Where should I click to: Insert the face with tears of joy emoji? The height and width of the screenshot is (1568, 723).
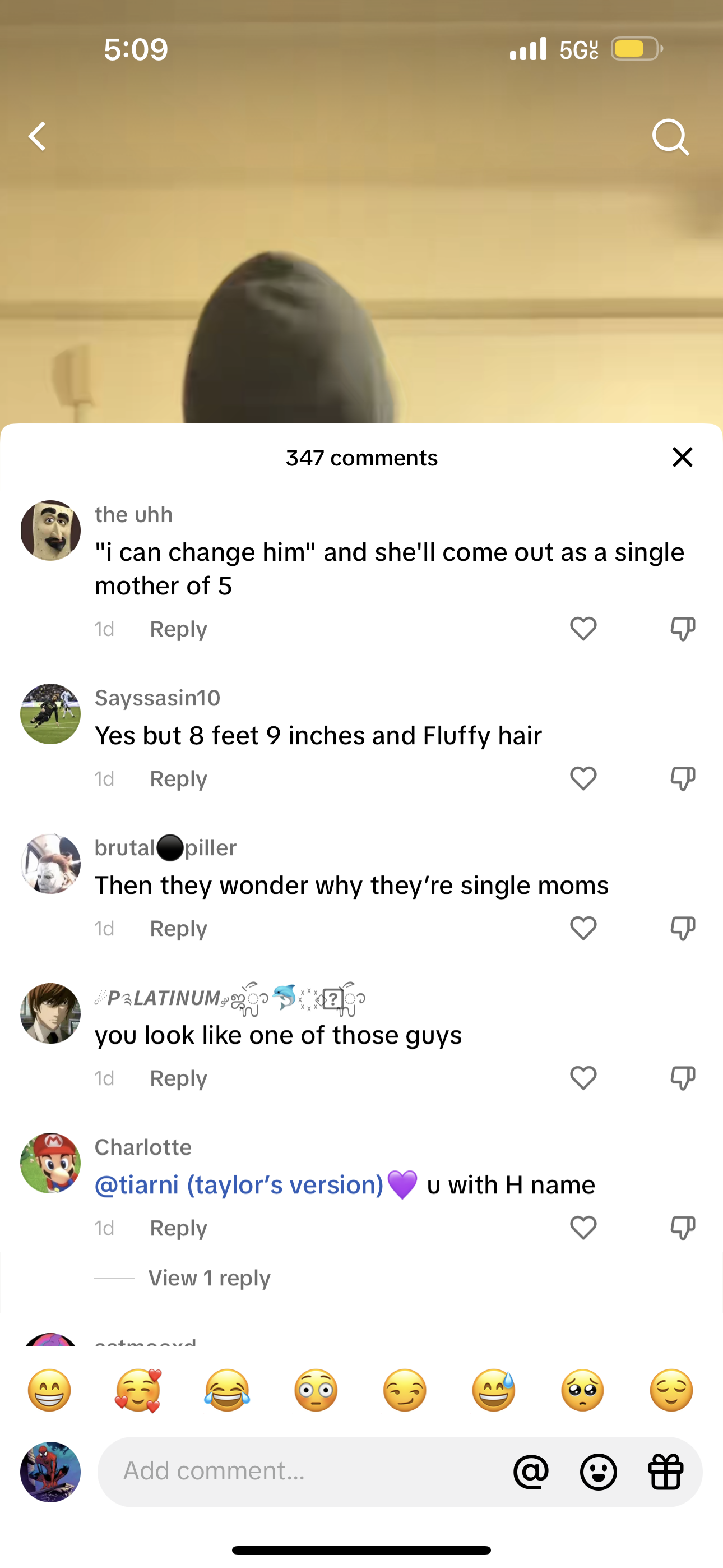click(x=227, y=1390)
